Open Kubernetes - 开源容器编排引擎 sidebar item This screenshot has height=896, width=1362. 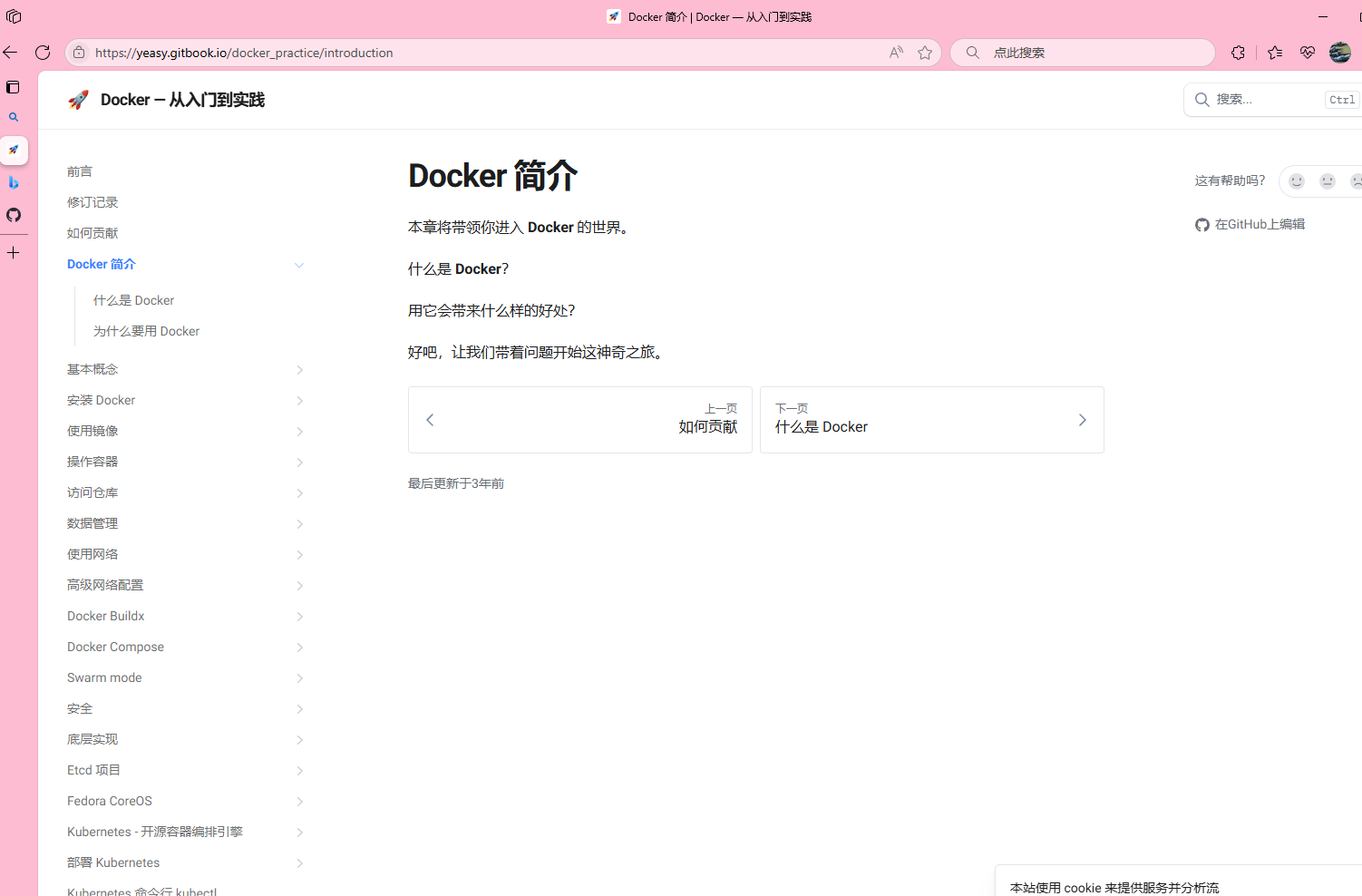[155, 832]
